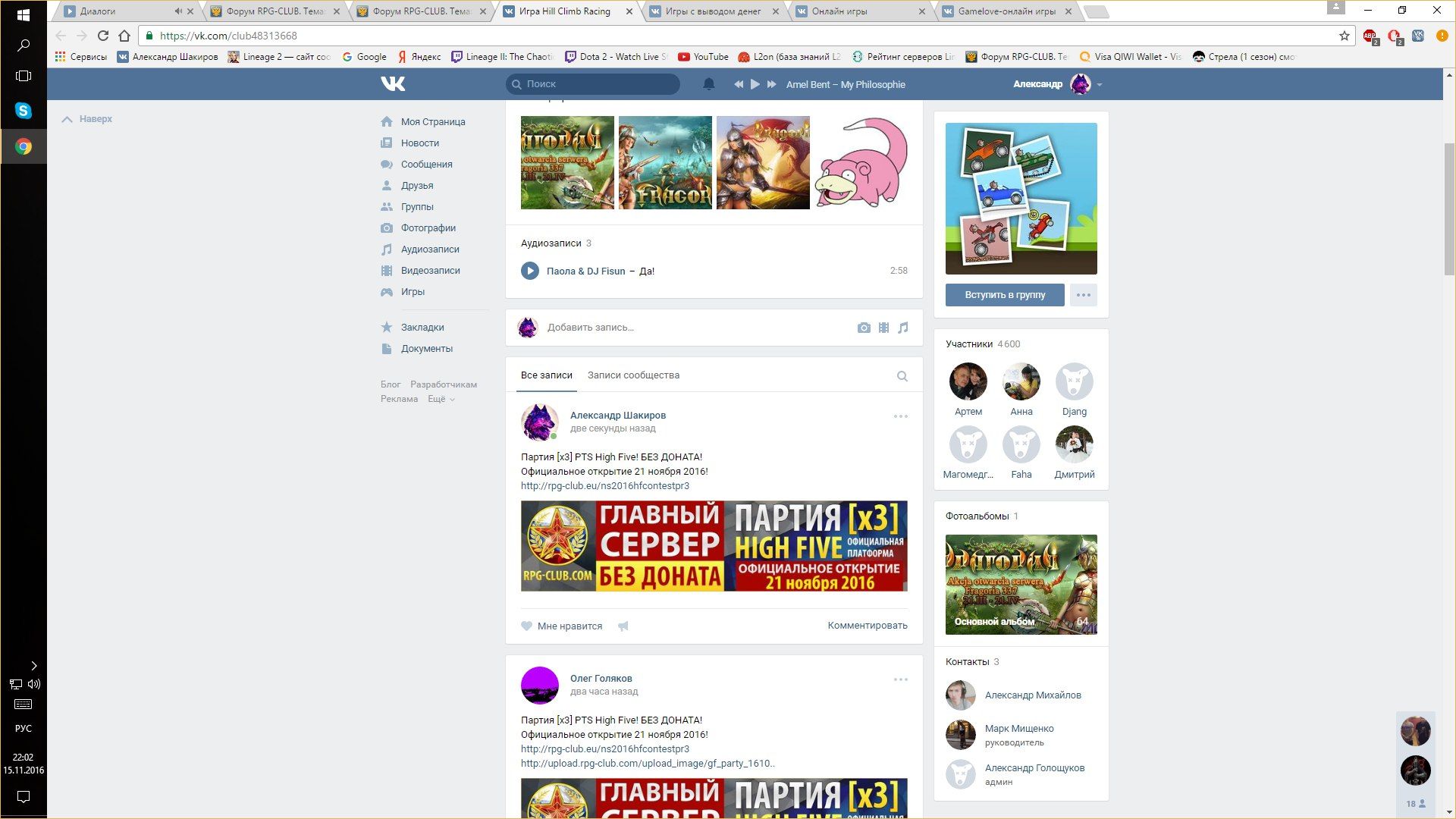The height and width of the screenshot is (819, 1456).
Task: Switch to Все записи tab
Action: 546,375
